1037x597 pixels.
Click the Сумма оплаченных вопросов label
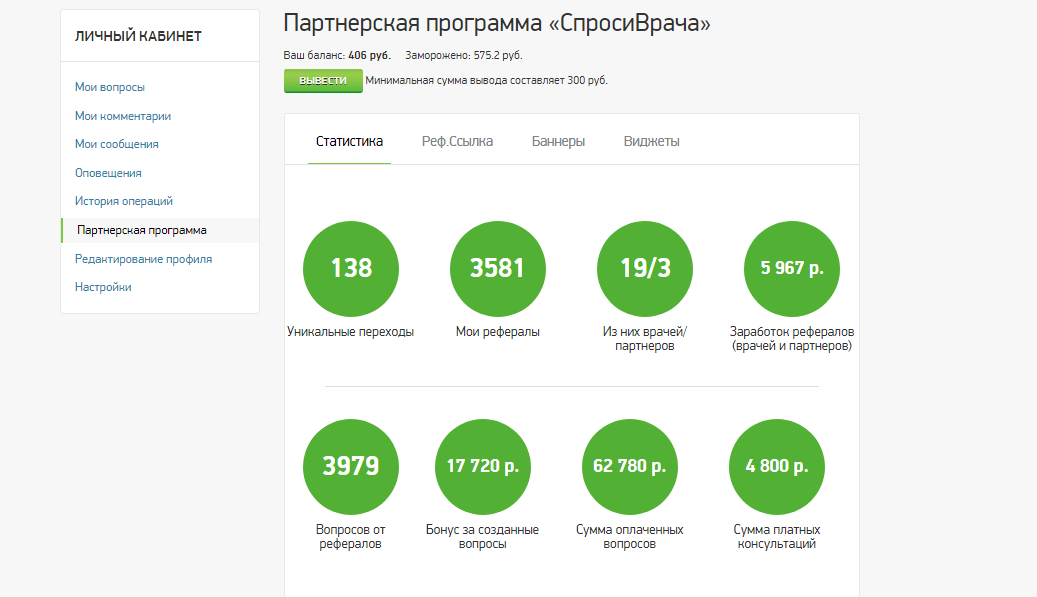630,537
